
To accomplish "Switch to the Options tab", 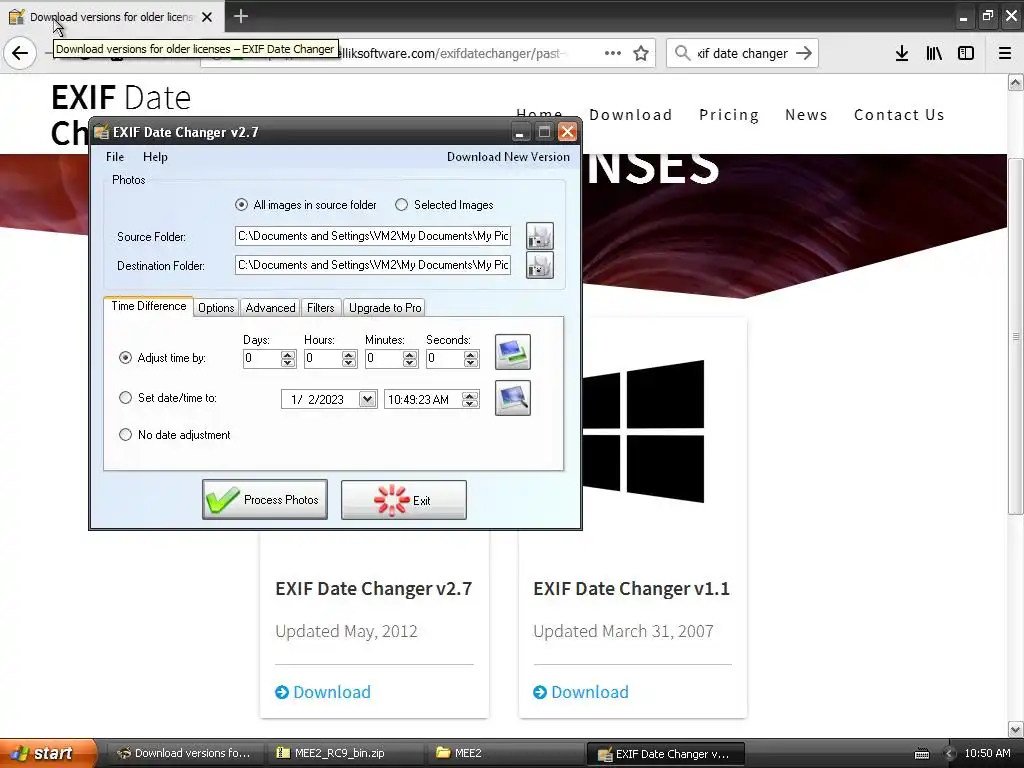I will (x=216, y=308).
